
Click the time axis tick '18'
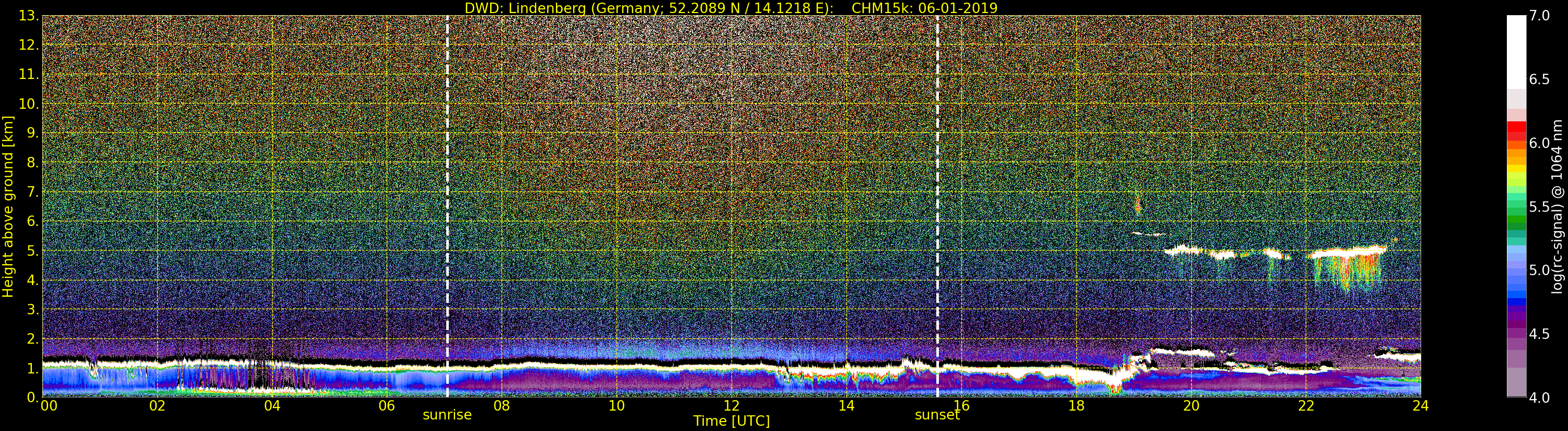(1076, 405)
